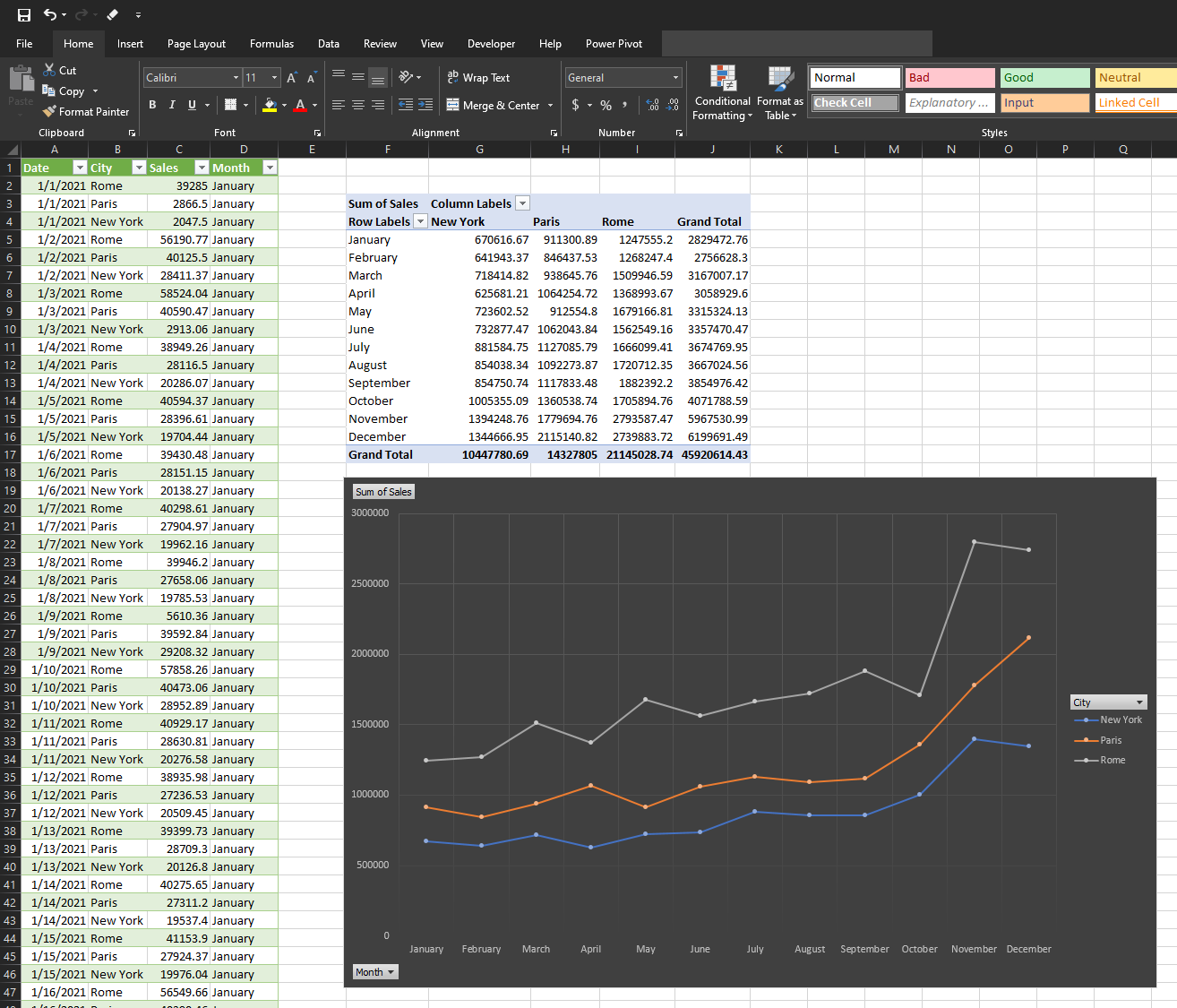Click the Undo arrow icon
The image size is (1177, 1008).
(50, 14)
